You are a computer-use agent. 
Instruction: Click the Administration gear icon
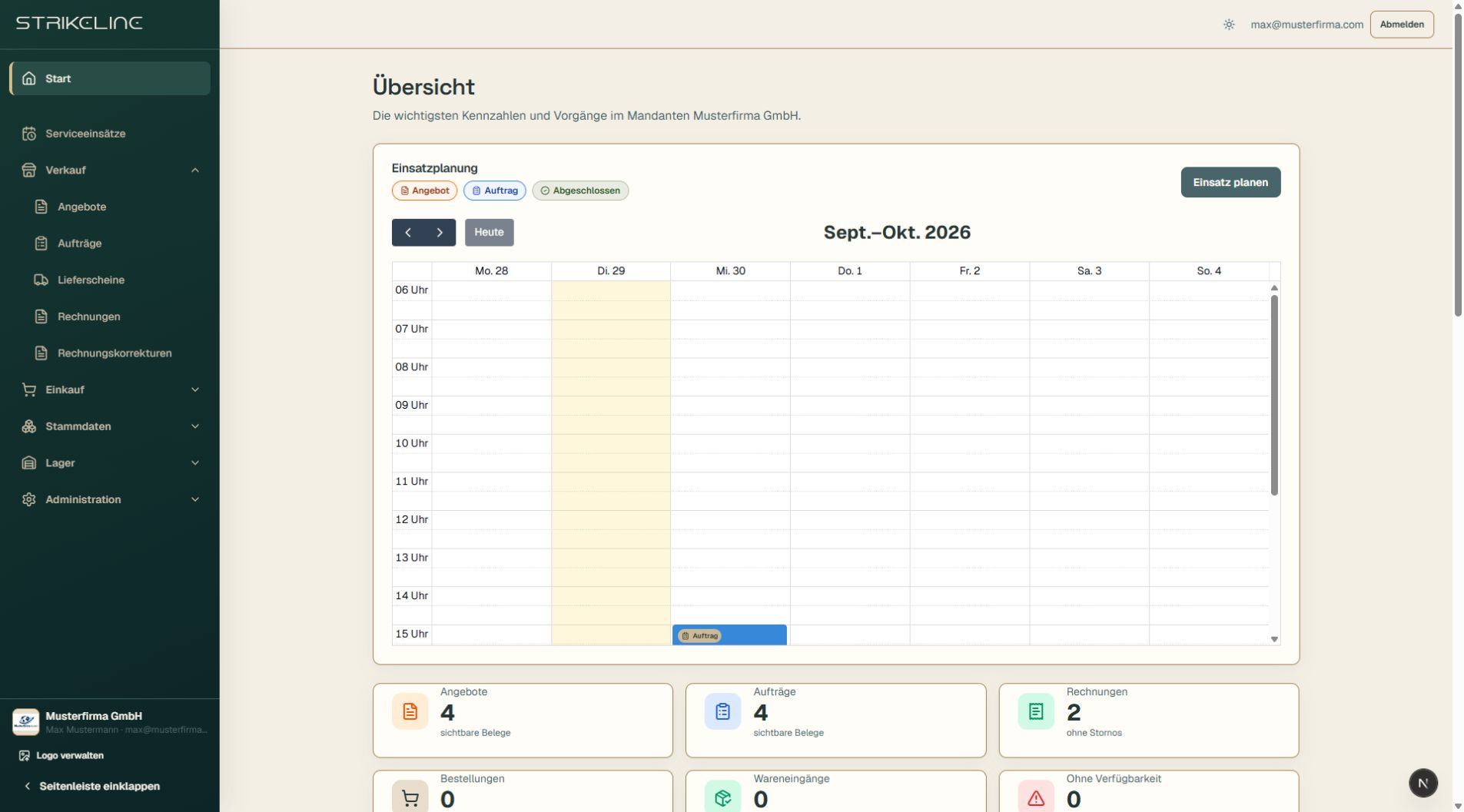(29, 499)
